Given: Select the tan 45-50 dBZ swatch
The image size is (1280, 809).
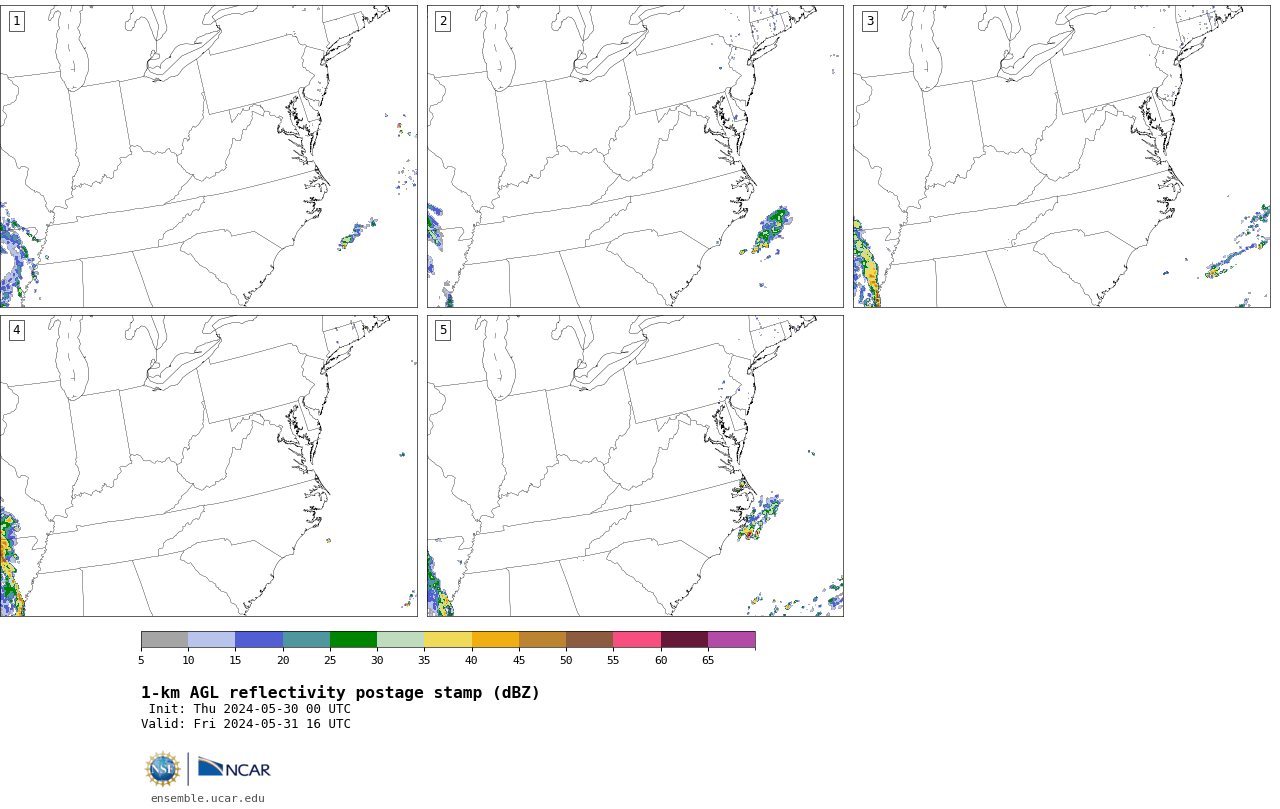Looking at the screenshot, I should click(x=542, y=640).
